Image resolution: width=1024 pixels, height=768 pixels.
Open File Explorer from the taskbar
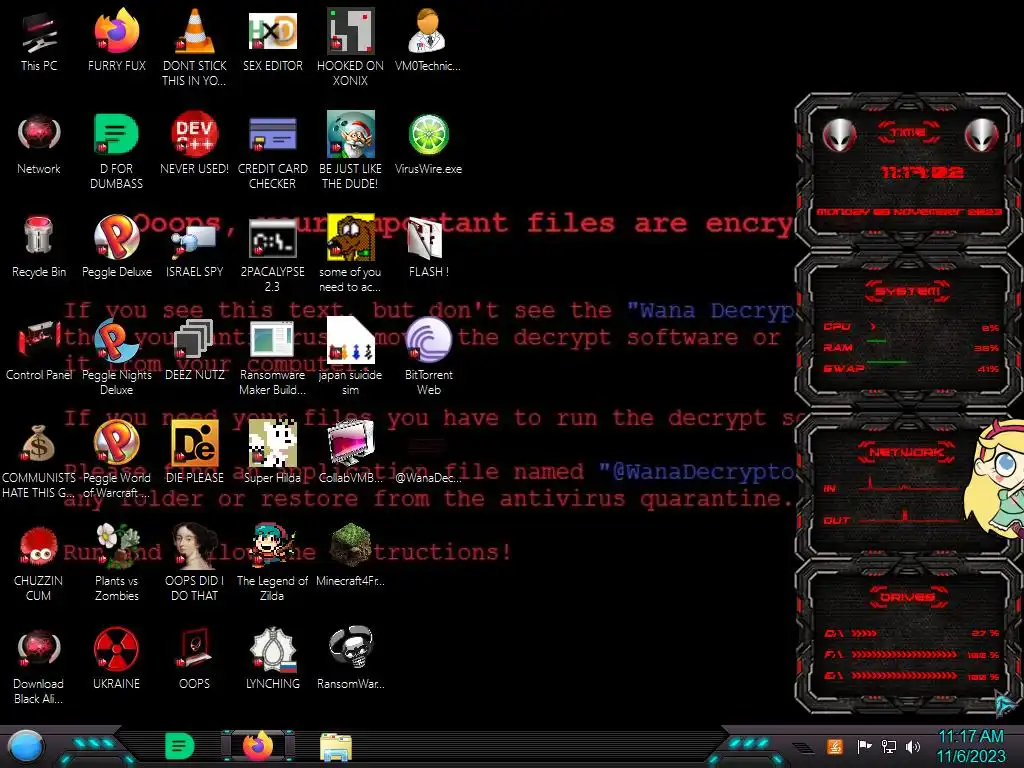pyautogui.click(x=336, y=747)
